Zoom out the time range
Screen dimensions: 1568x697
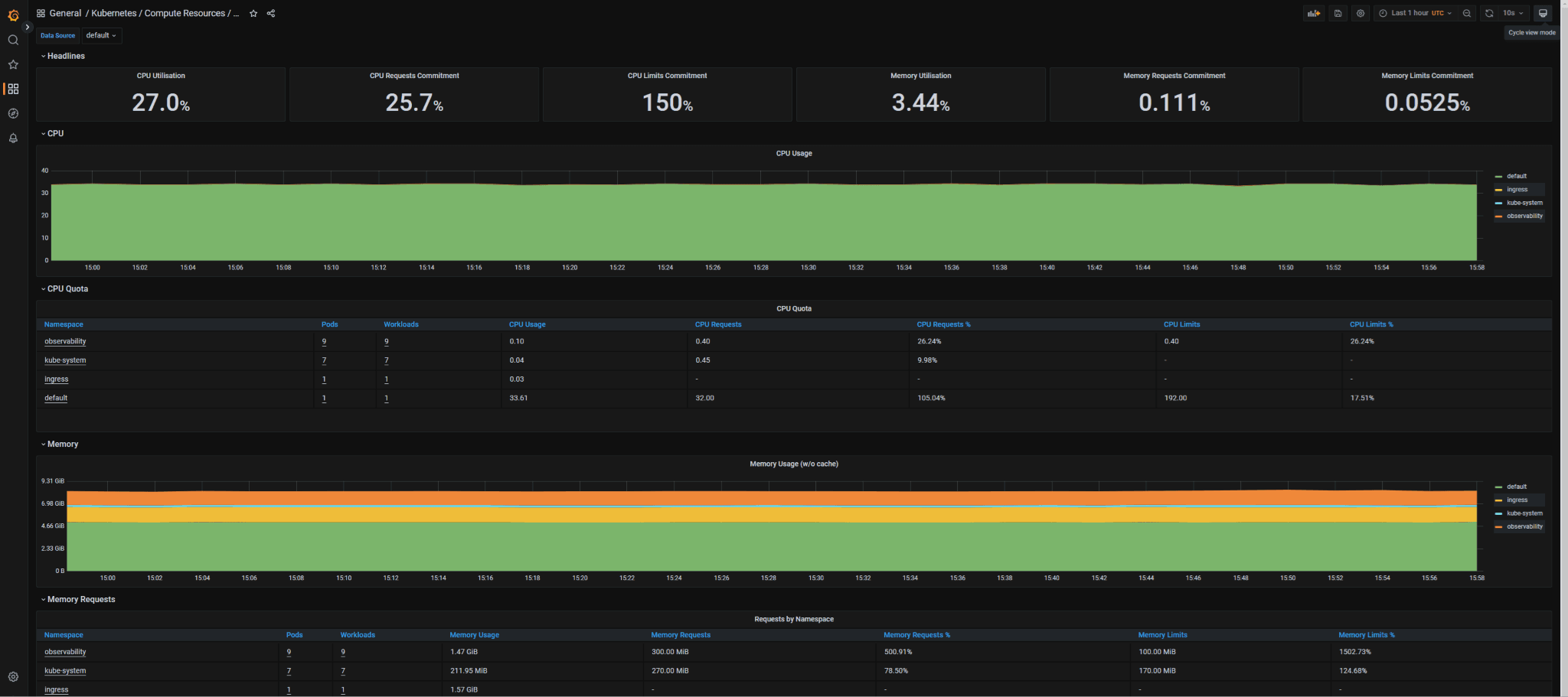[x=1467, y=13]
